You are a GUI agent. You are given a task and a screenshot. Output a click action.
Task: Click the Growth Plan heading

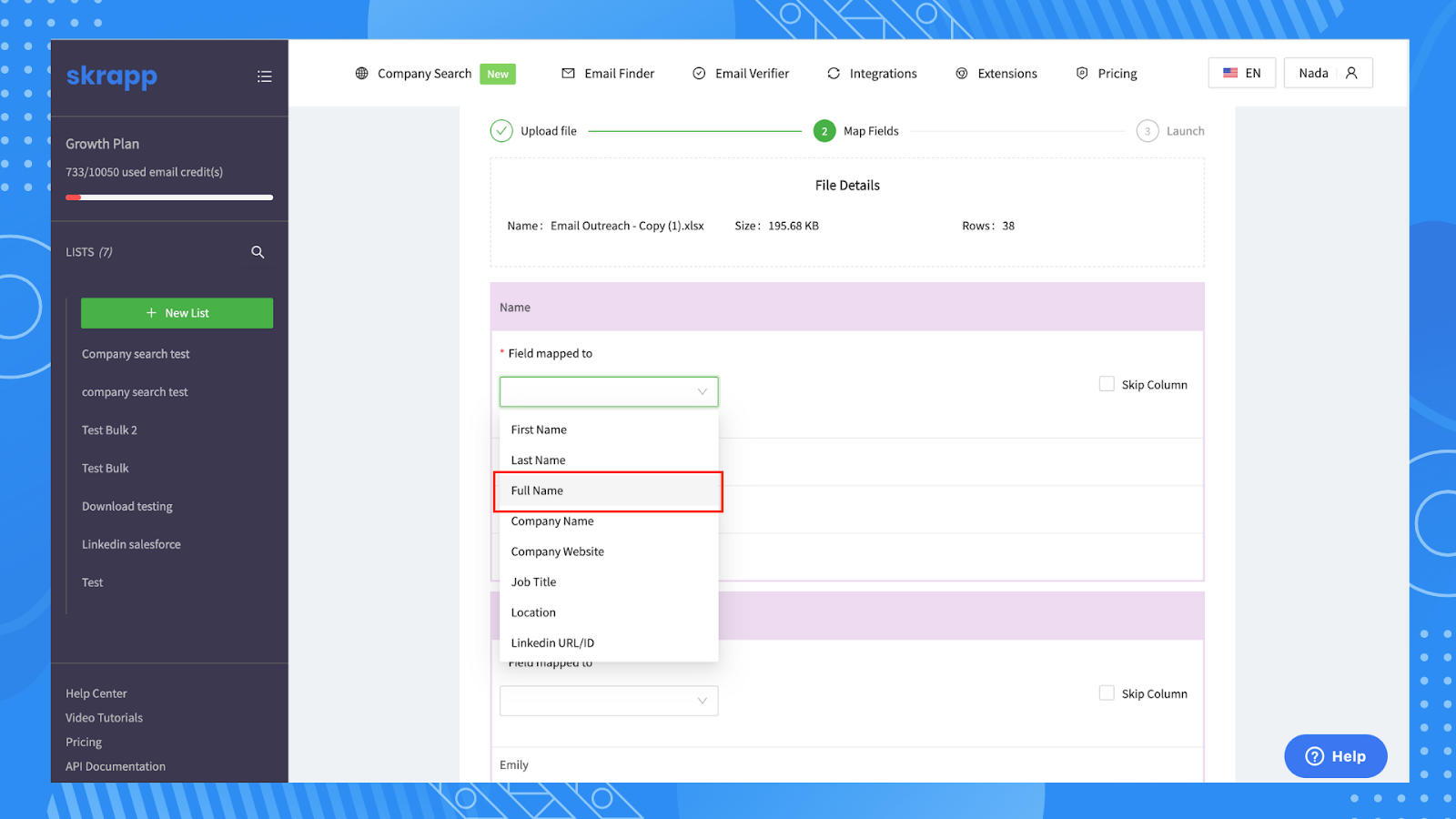pos(102,144)
